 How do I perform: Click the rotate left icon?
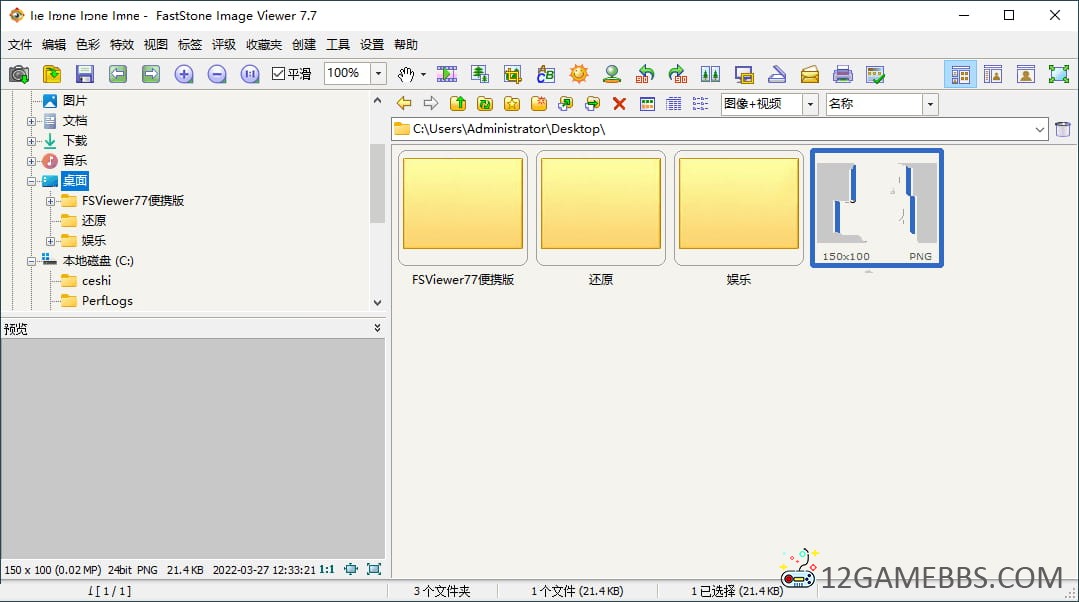(646, 74)
